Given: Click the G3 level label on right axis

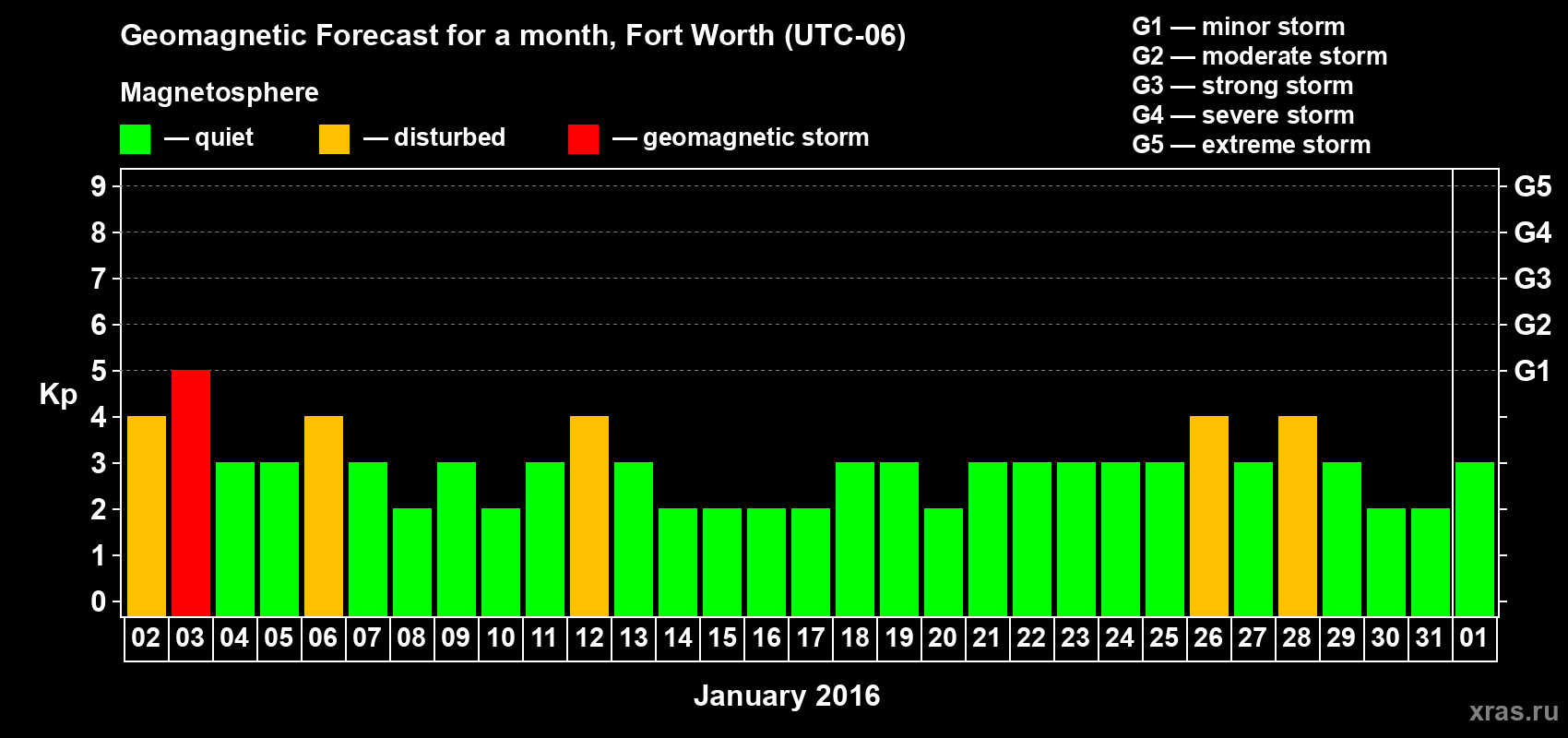Looking at the screenshot, I should tap(1532, 279).
